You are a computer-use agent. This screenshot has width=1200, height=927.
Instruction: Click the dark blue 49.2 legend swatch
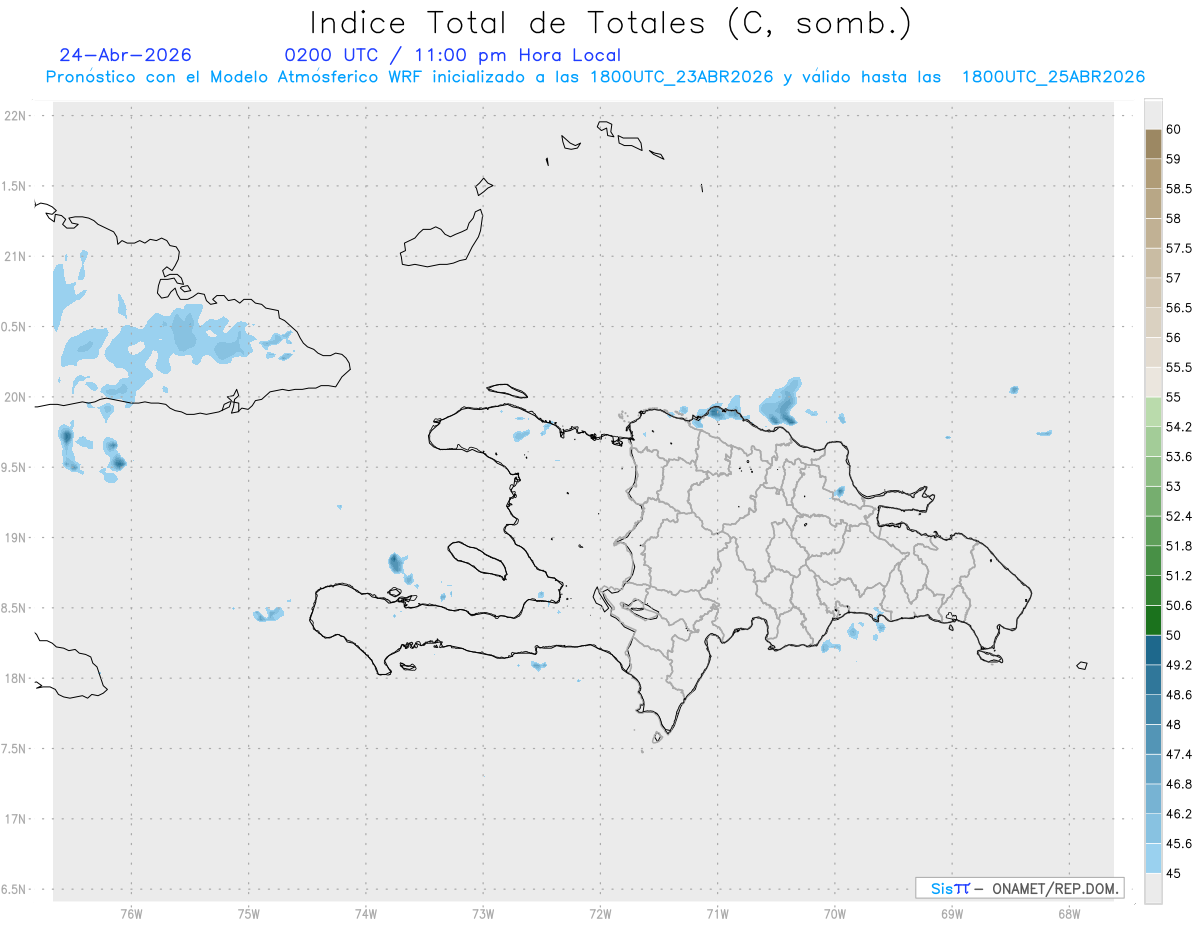(x=1153, y=650)
